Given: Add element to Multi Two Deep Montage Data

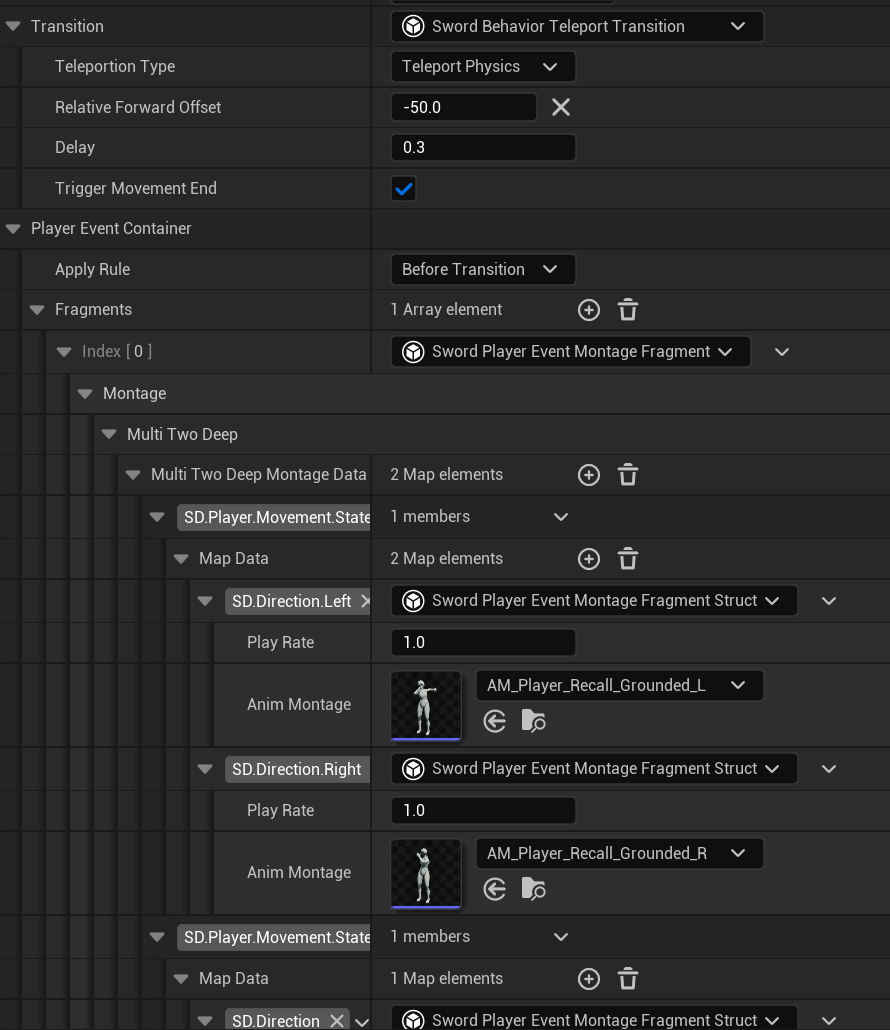Looking at the screenshot, I should point(589,475).
